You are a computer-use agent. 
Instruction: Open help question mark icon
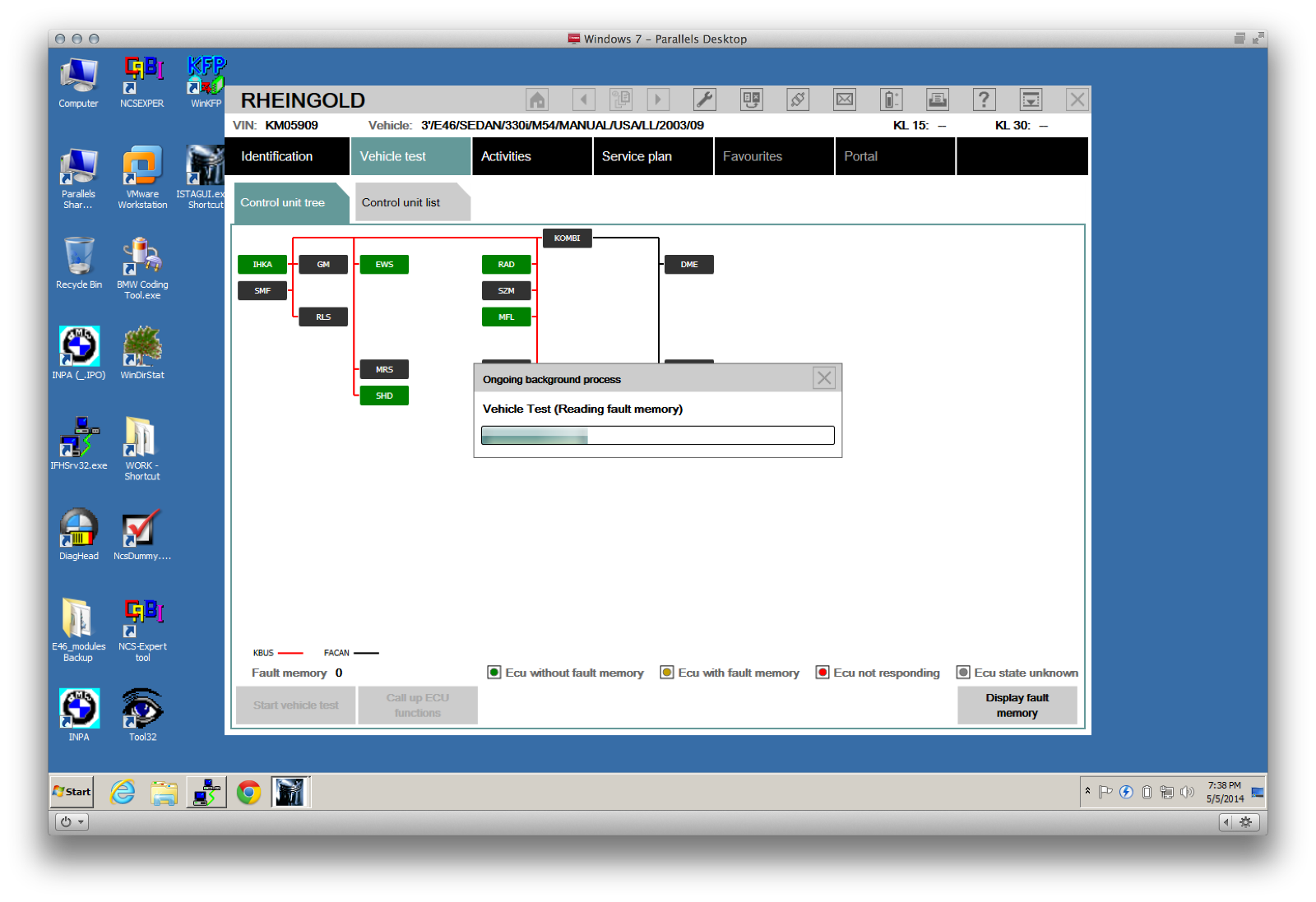click(x=984, y=100)
